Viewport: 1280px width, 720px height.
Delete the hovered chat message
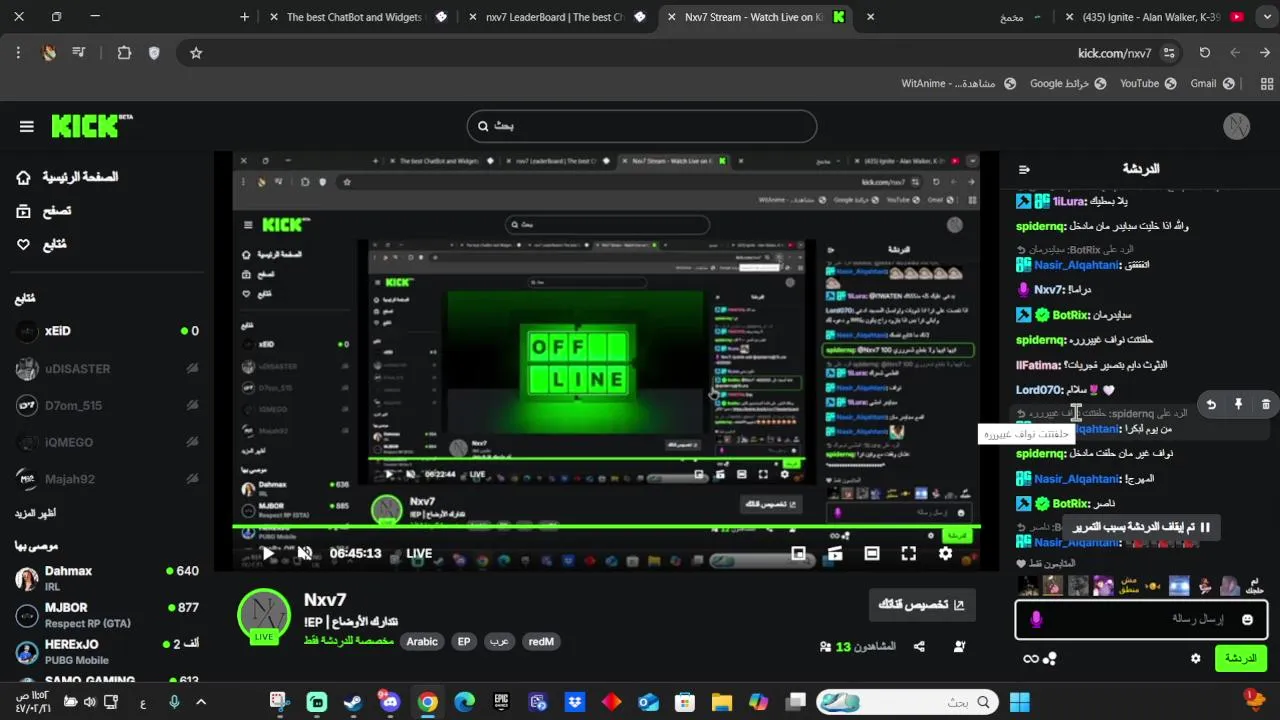[x=1265, y=405]
